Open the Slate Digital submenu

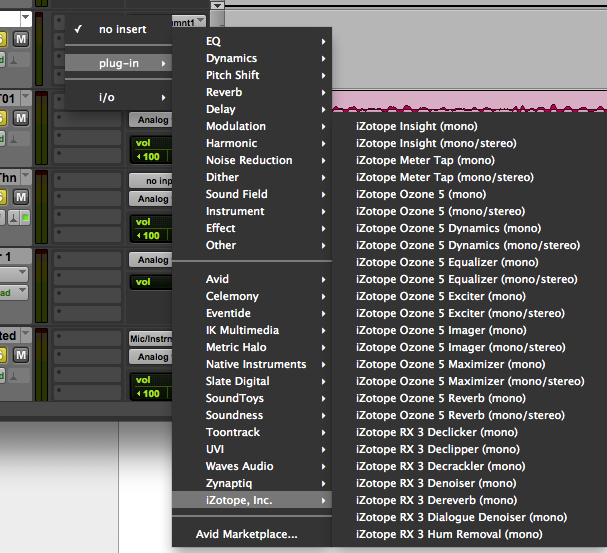[252, 381]
